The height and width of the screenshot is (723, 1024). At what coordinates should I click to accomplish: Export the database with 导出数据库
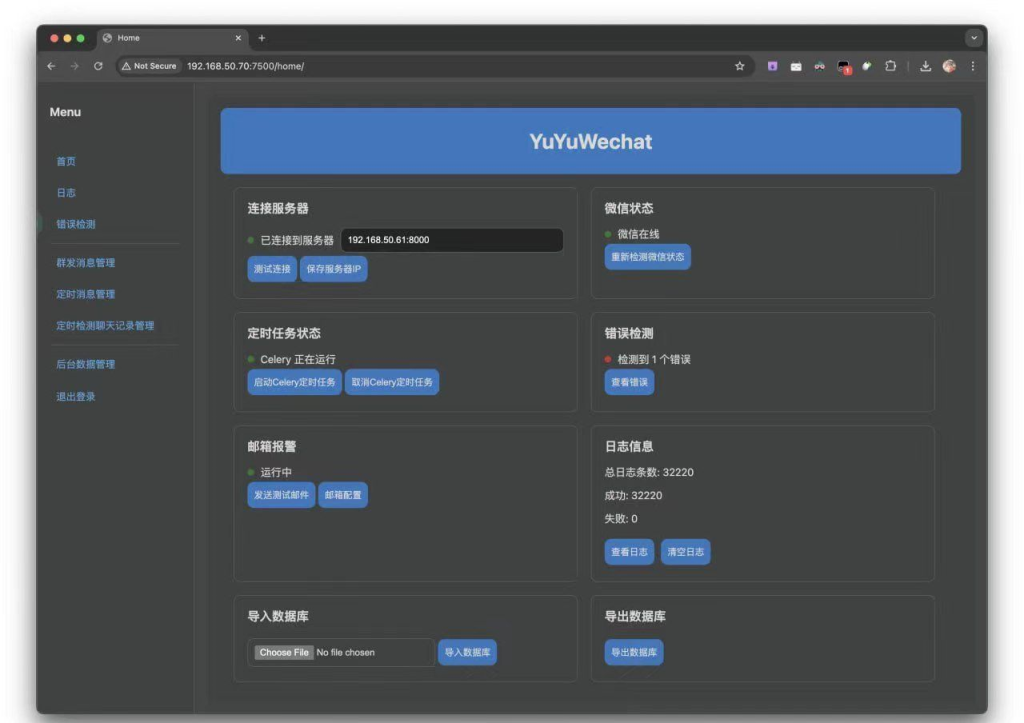pyautogui.click(x=633, y=652)
